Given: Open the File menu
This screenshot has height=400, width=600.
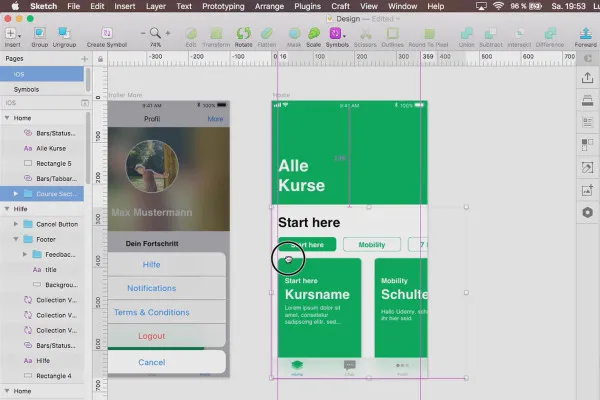Looking at the screenshot, I should tap(73, 6).
